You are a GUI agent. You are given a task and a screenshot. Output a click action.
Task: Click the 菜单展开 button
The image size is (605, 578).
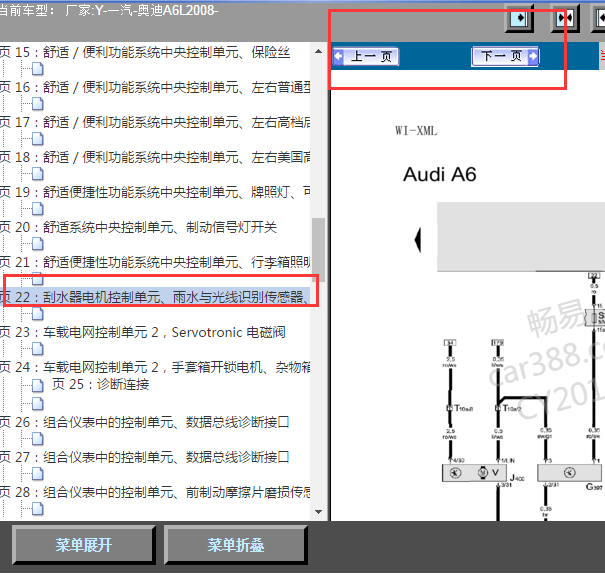click(x=84, y=545)
